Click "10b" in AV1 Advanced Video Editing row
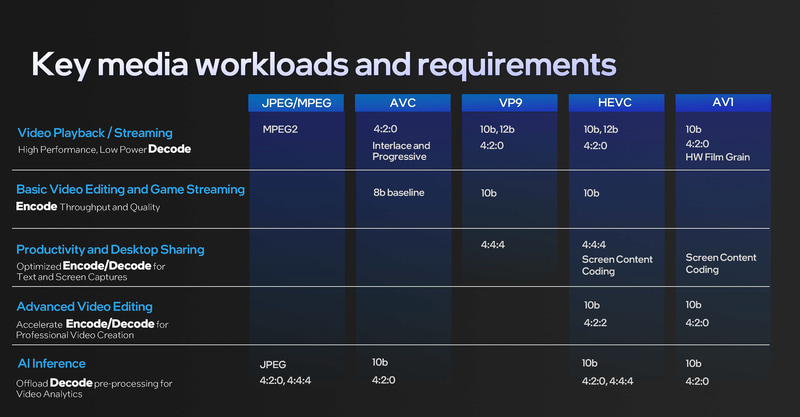This screenshot has width=800, height=417. (x=693, y=305)
